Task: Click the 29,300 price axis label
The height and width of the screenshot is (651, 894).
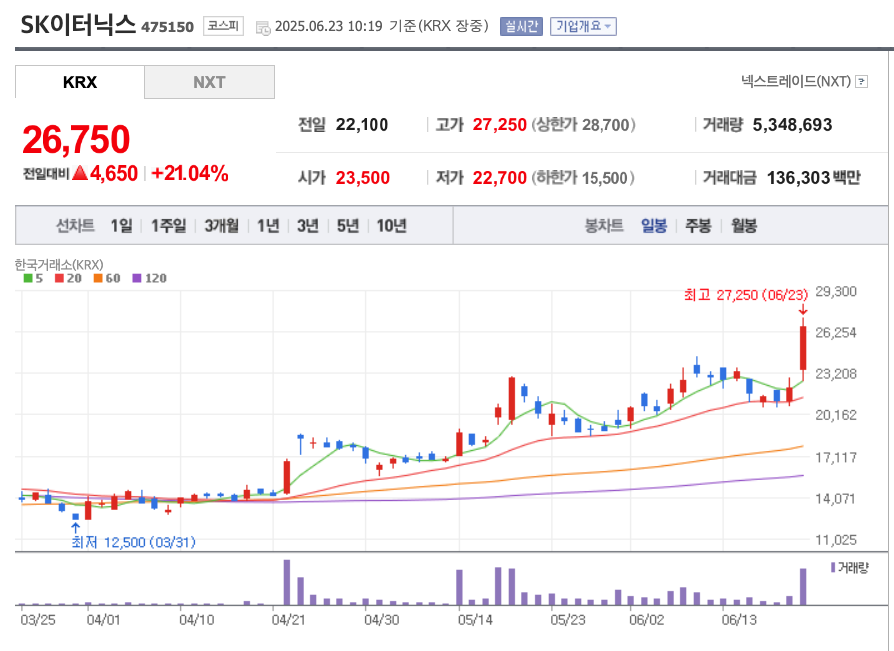Action: point(836,291)
